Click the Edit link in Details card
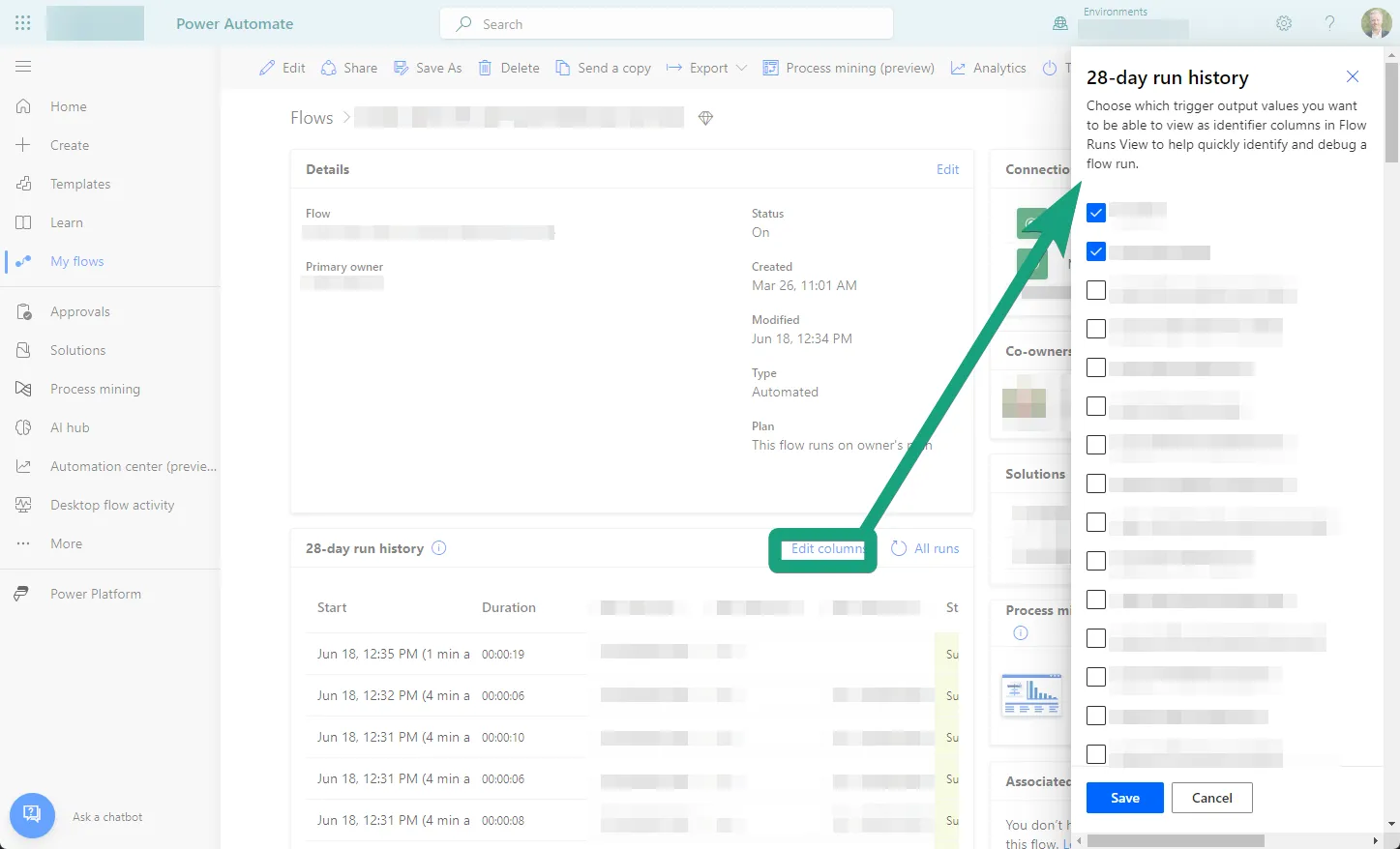This screenshot has height=849, width=1400. coord(947,169)
